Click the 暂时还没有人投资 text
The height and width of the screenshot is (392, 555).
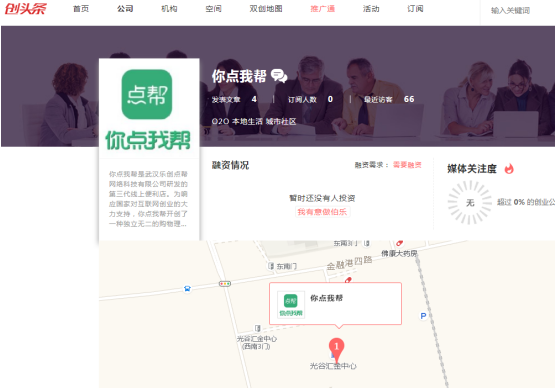coord(322,198)
